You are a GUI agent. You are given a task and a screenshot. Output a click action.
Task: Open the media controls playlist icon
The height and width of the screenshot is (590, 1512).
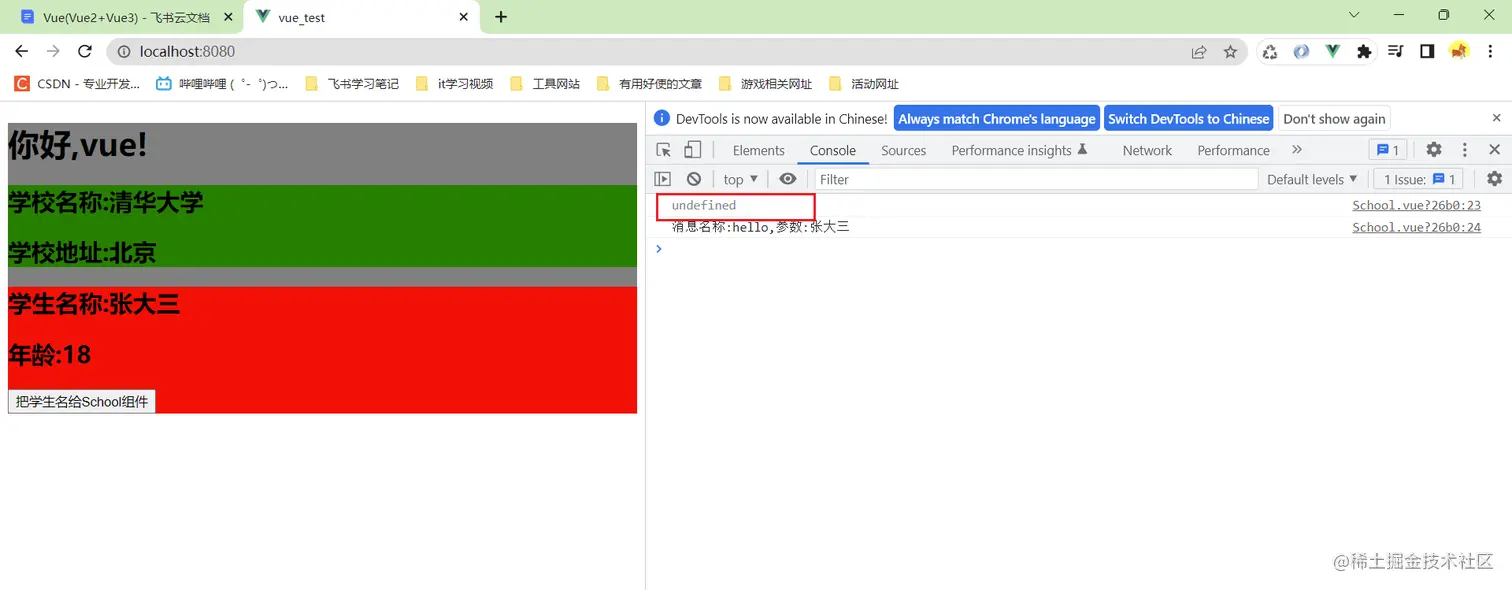pos(1396,52)
